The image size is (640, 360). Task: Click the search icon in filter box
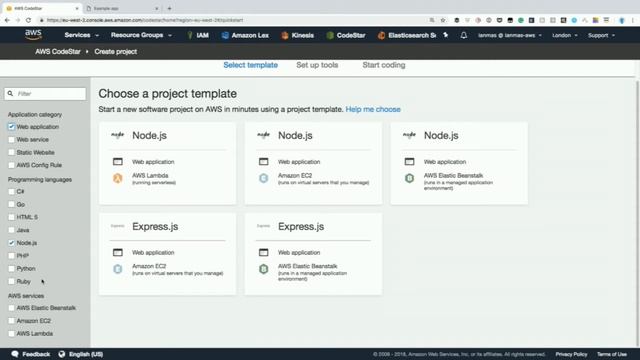[10, 93]
